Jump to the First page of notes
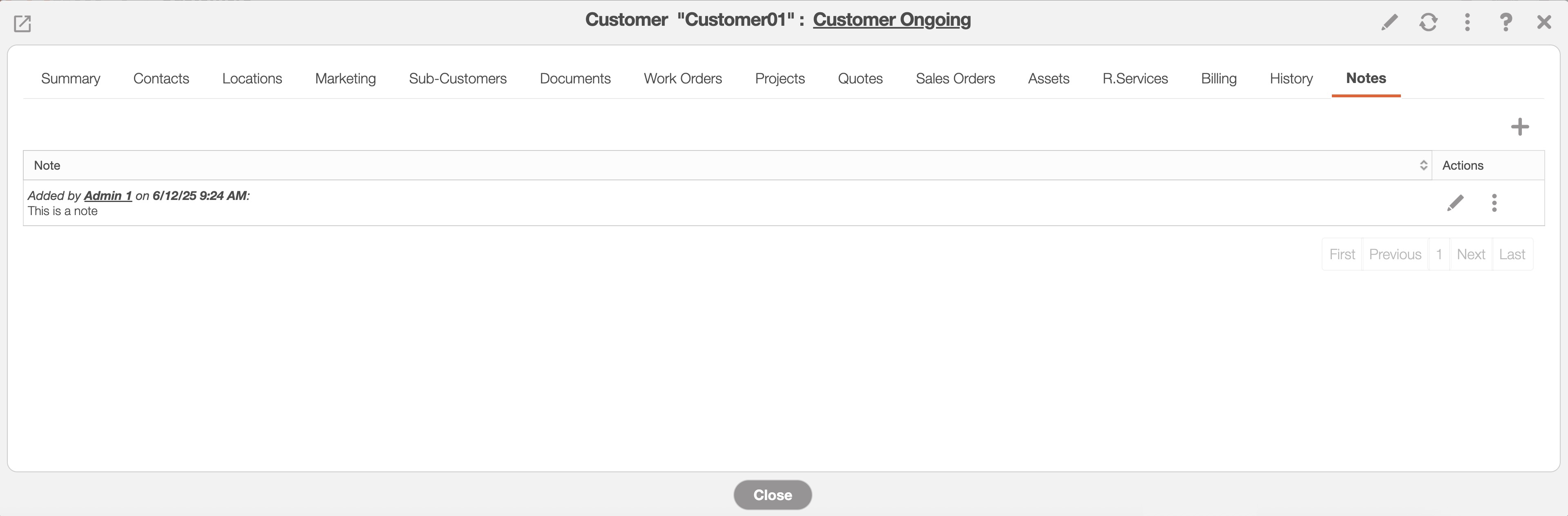 pyautogui.click(x=1342, y=254)
